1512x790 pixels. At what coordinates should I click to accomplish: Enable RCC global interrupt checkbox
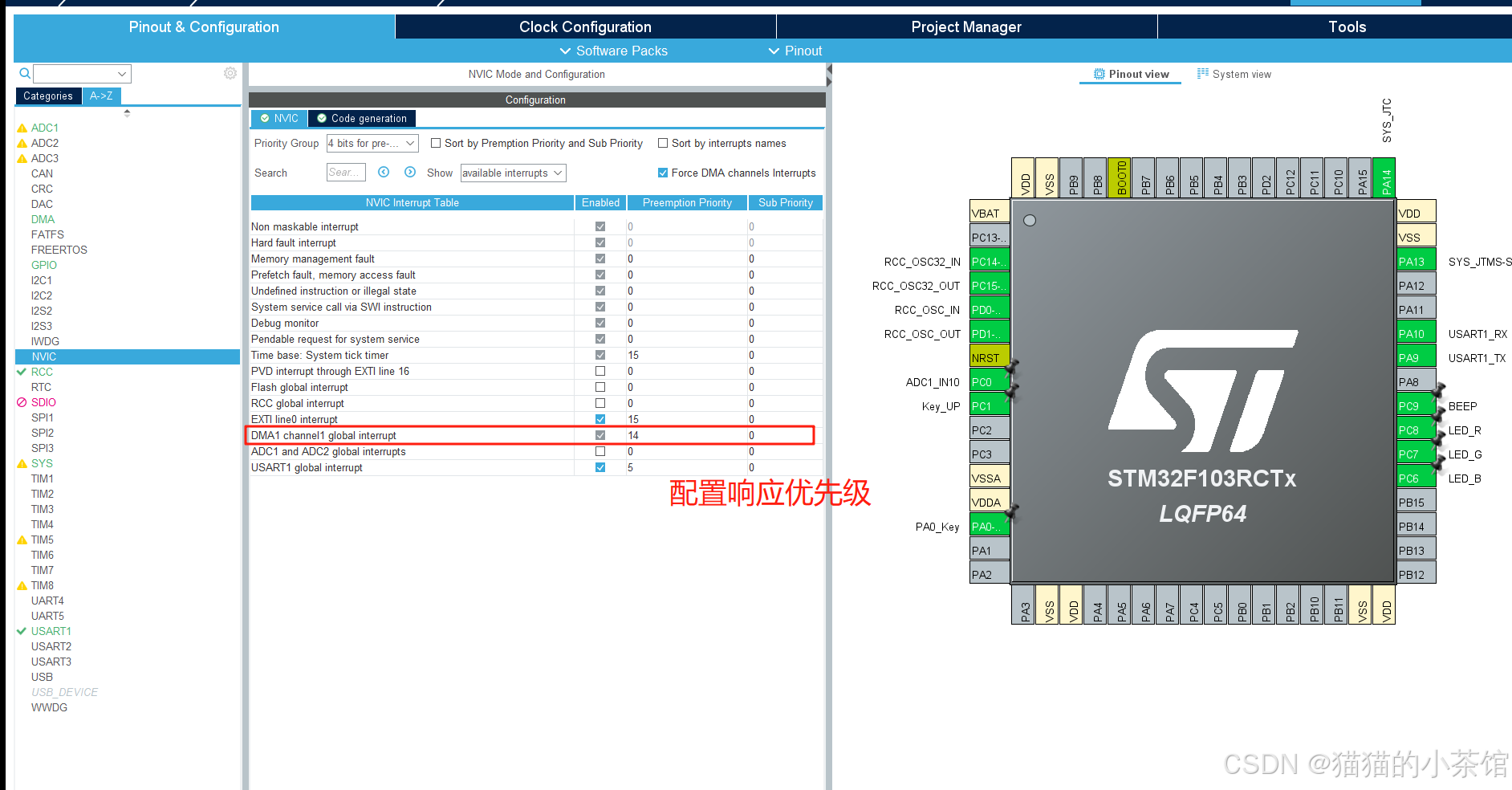[600, 403]
